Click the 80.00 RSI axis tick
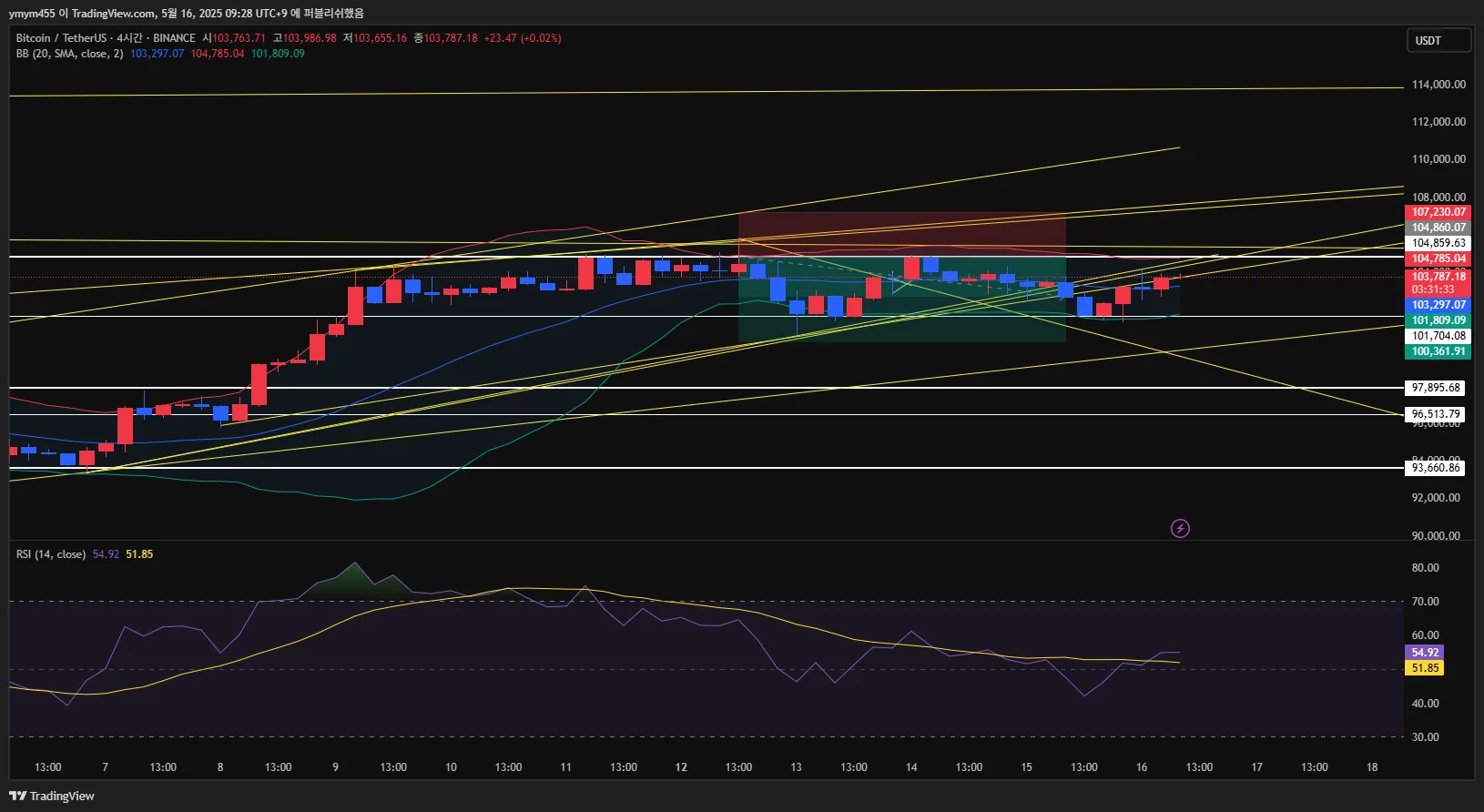This screenshot has height=812, width=1484. point(1425,568)
